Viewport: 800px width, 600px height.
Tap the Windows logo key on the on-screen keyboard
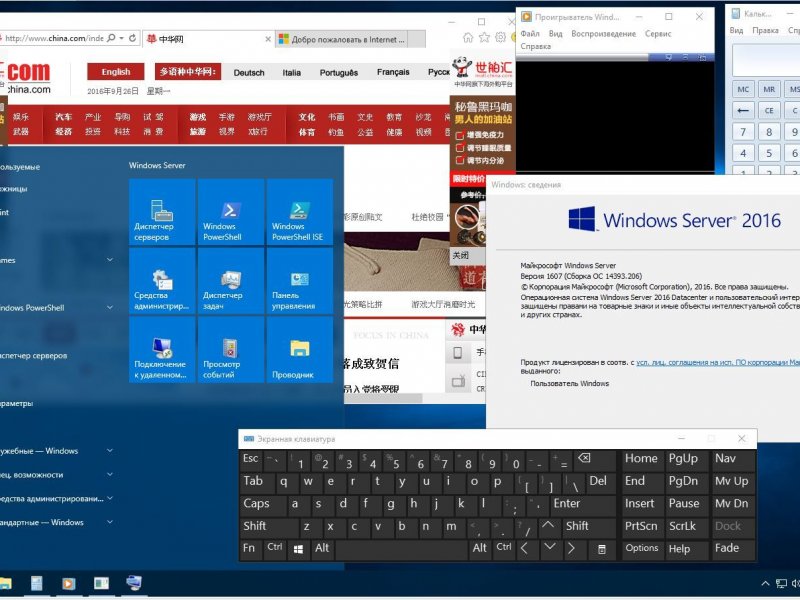point(298,548)
